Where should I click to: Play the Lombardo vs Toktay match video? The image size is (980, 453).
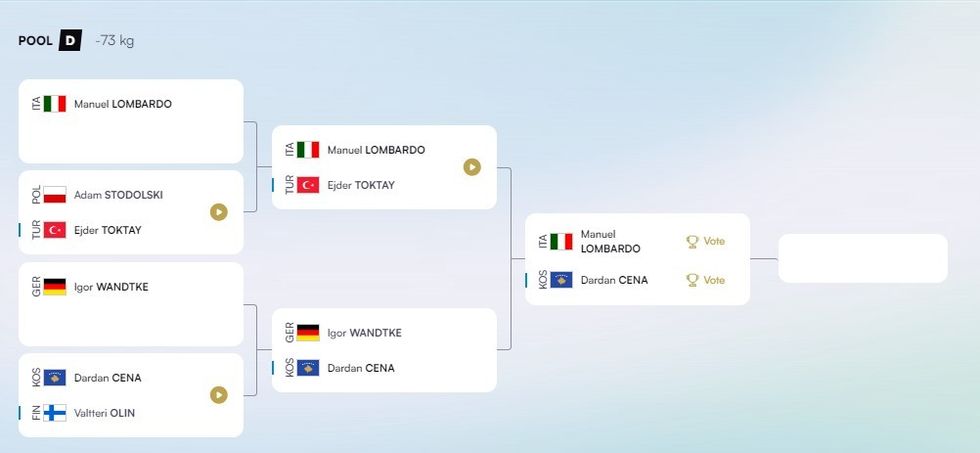click(472, 167)
